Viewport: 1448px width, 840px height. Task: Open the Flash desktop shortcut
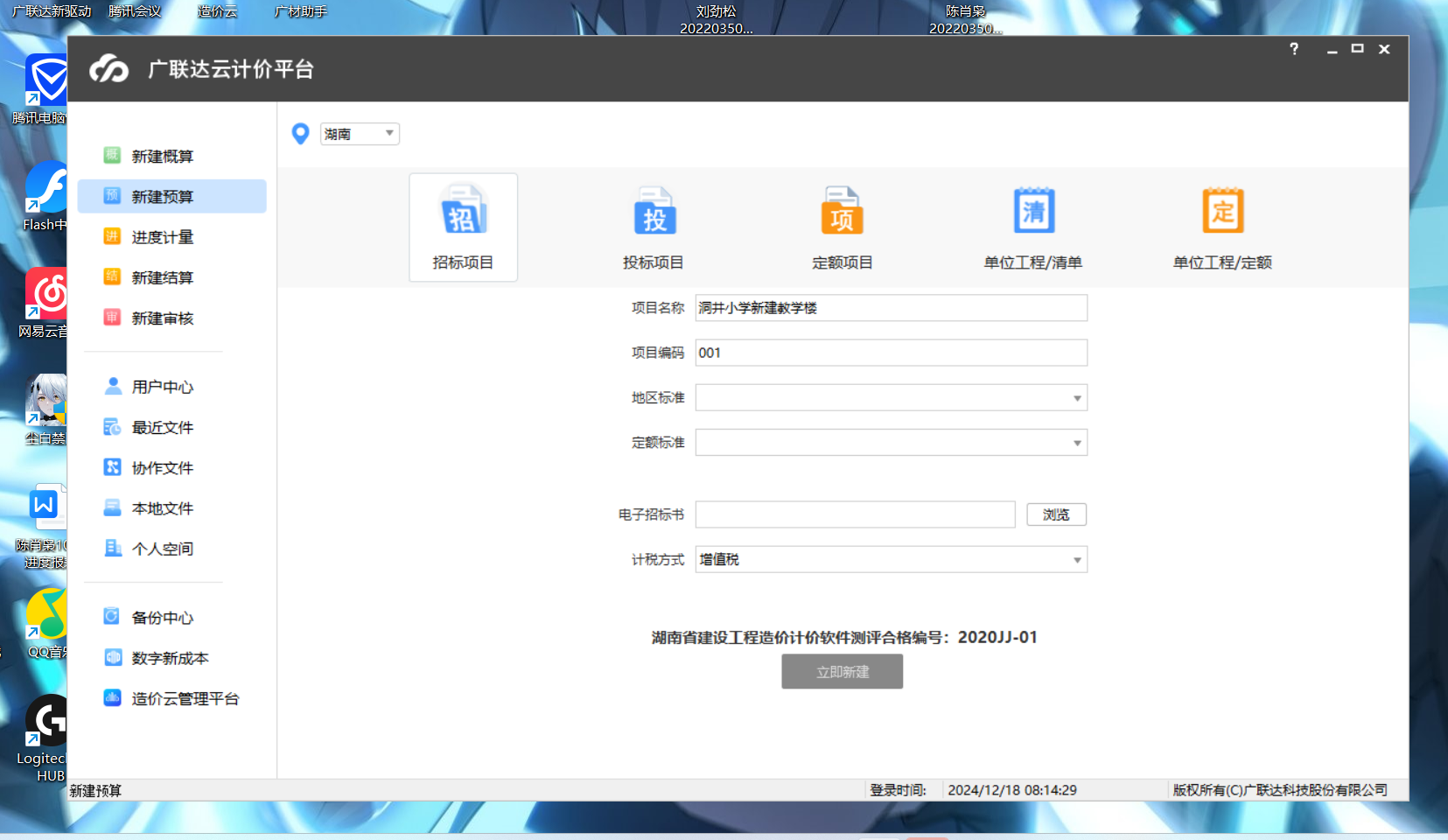point(44,196)
